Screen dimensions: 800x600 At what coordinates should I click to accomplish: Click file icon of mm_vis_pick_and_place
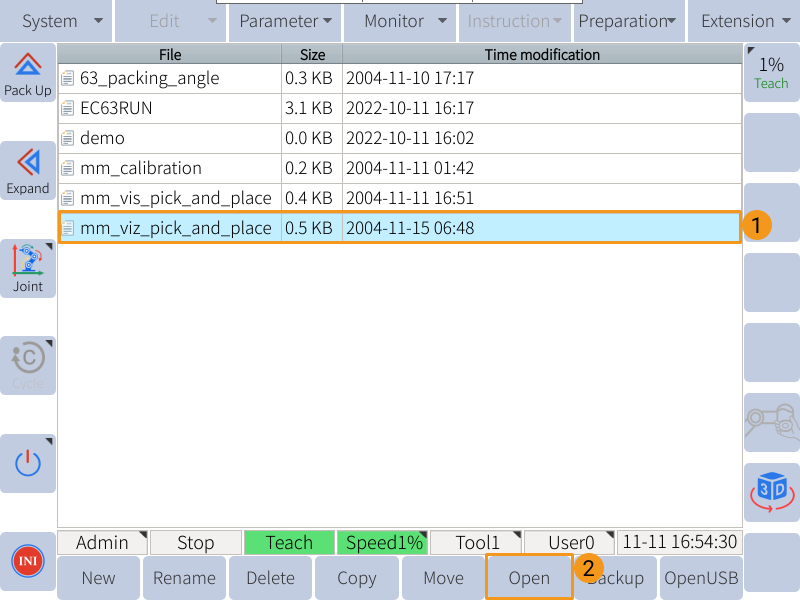(67, 198)
